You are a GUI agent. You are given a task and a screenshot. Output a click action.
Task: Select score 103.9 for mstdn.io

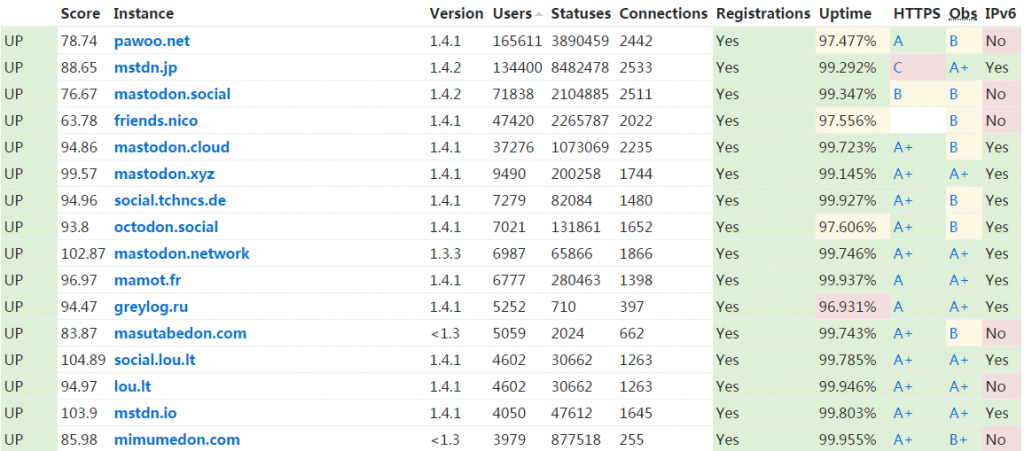pyautogui.click(x=79, y=413)
